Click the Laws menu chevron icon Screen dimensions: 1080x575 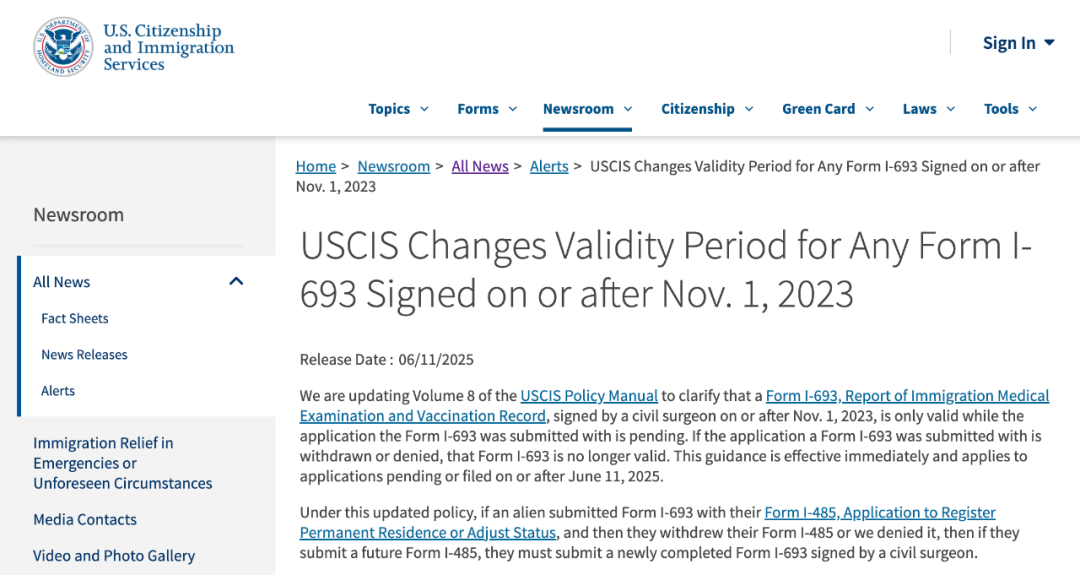(x=951, y=109)
